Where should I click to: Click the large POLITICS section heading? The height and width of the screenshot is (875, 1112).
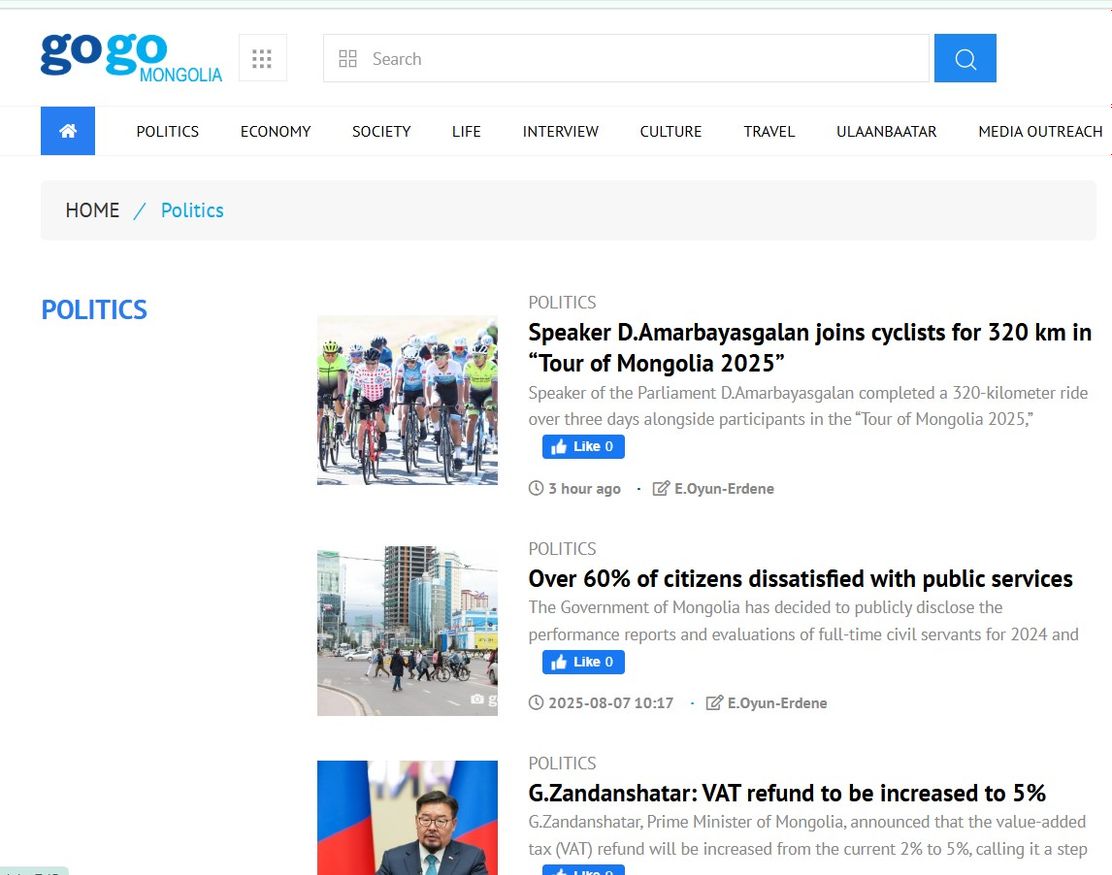tap(94, 309)
